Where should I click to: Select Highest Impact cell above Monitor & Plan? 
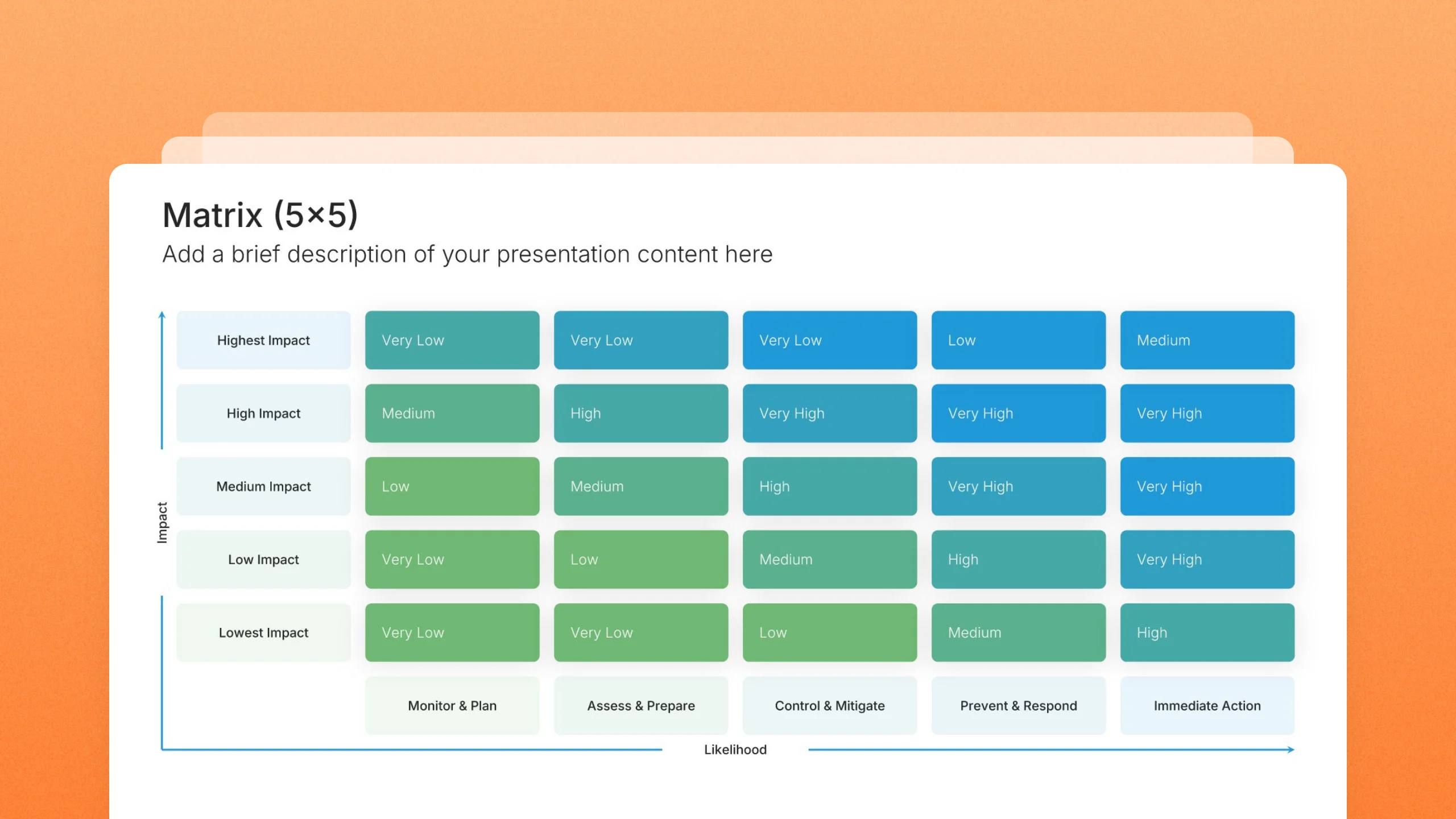pyautogui.click(x=452, y=340)
